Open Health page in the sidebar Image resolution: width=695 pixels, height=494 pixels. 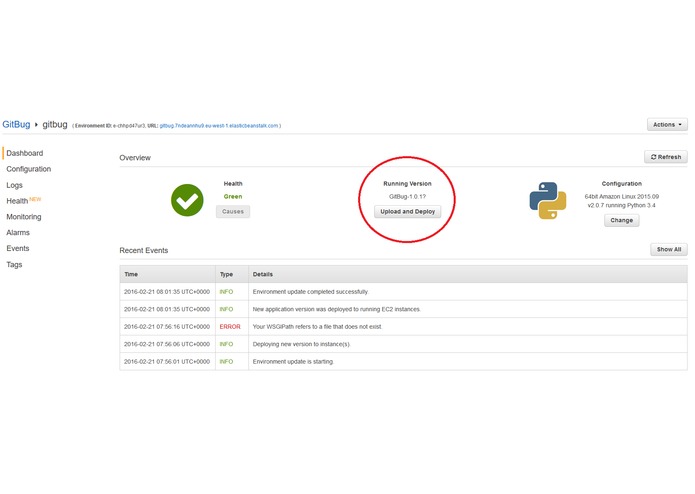pos(17,201)
